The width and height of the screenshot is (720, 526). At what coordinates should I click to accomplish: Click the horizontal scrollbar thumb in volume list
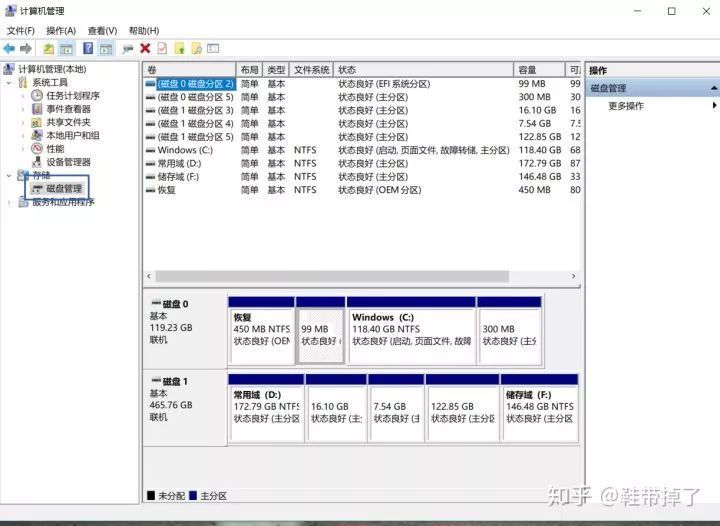pos(332,276)
